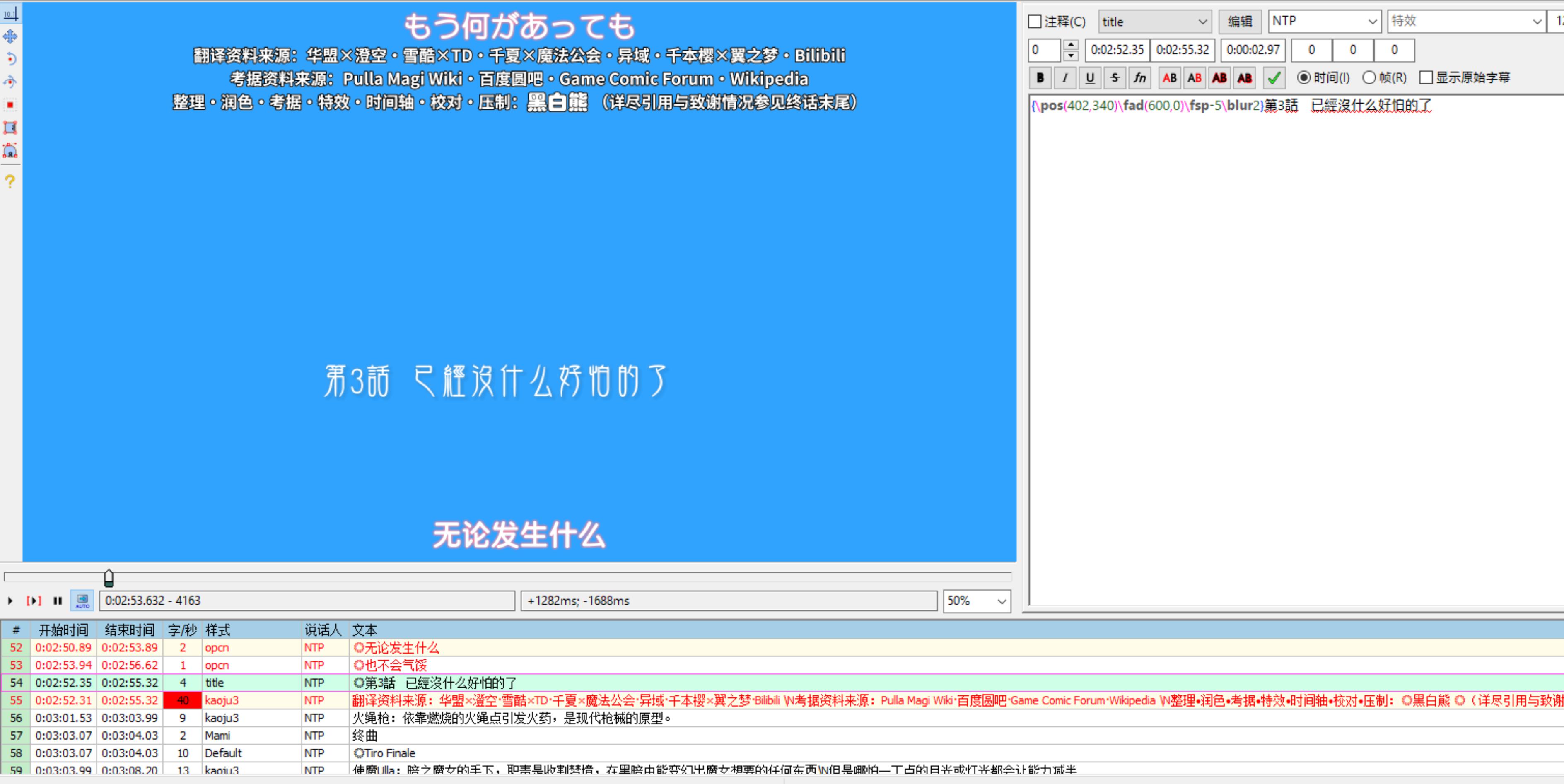Screen dimensions: 1564x784
Task: Toggle the auto-scroll video icon
Action: pyautogui.click(x=82, y=601)
